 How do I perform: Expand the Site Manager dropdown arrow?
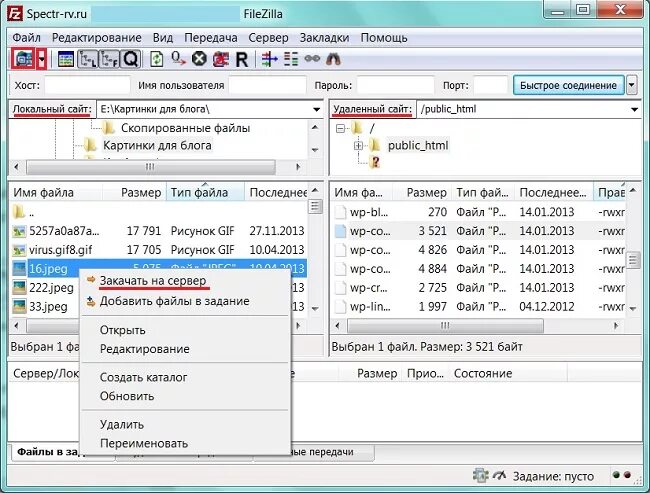[x=42, y=59]
